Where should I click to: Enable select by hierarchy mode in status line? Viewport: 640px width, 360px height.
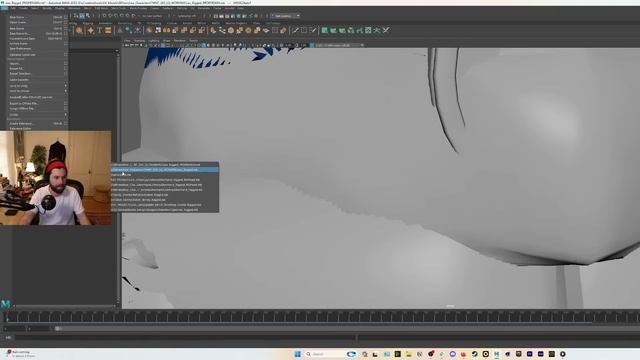[76, 16]
